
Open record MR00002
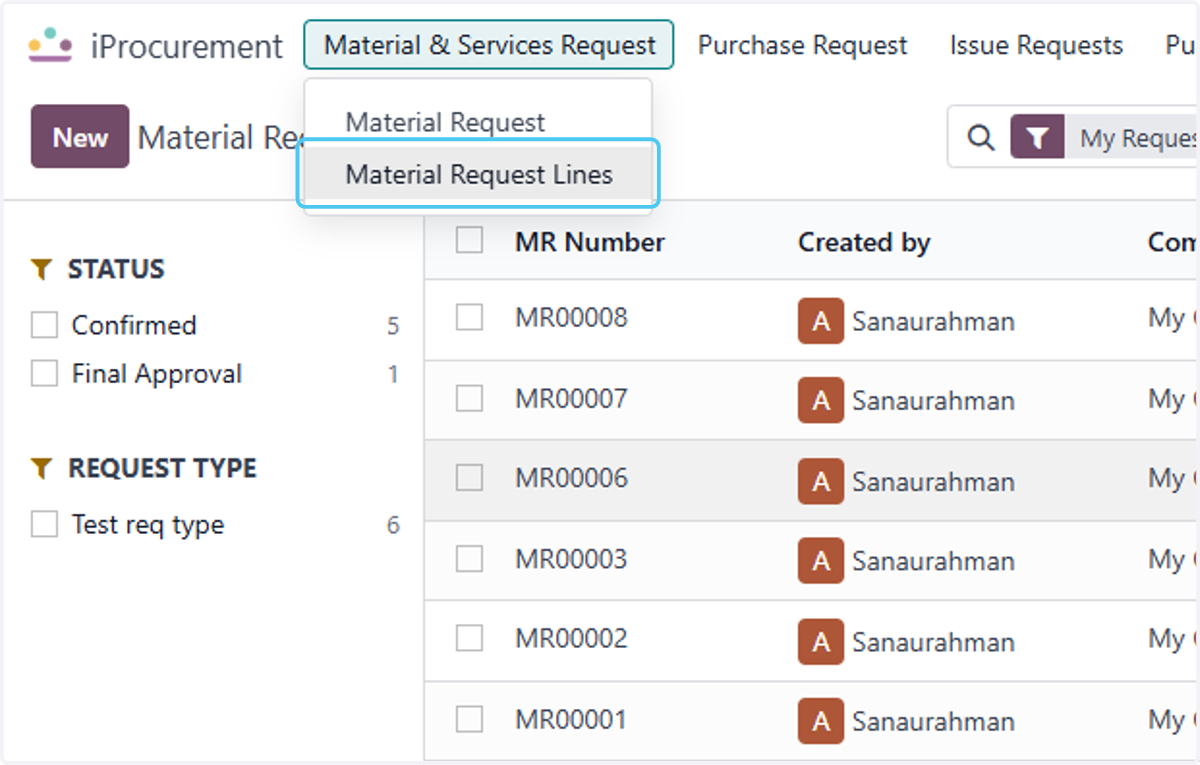pos(571,639)
